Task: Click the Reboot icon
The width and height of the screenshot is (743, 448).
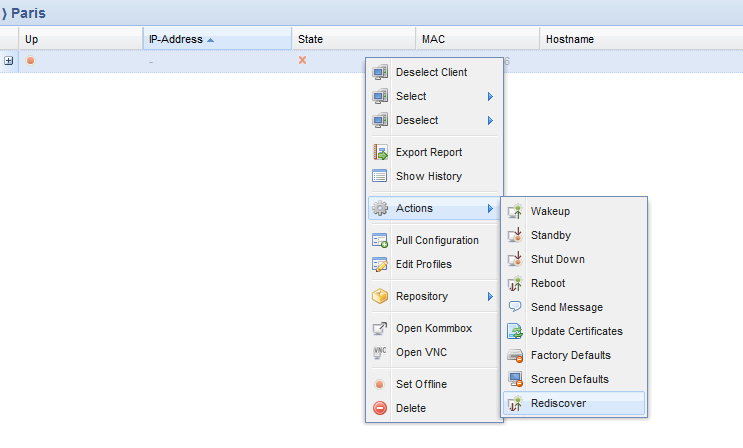Action: [x=516, y=283]
